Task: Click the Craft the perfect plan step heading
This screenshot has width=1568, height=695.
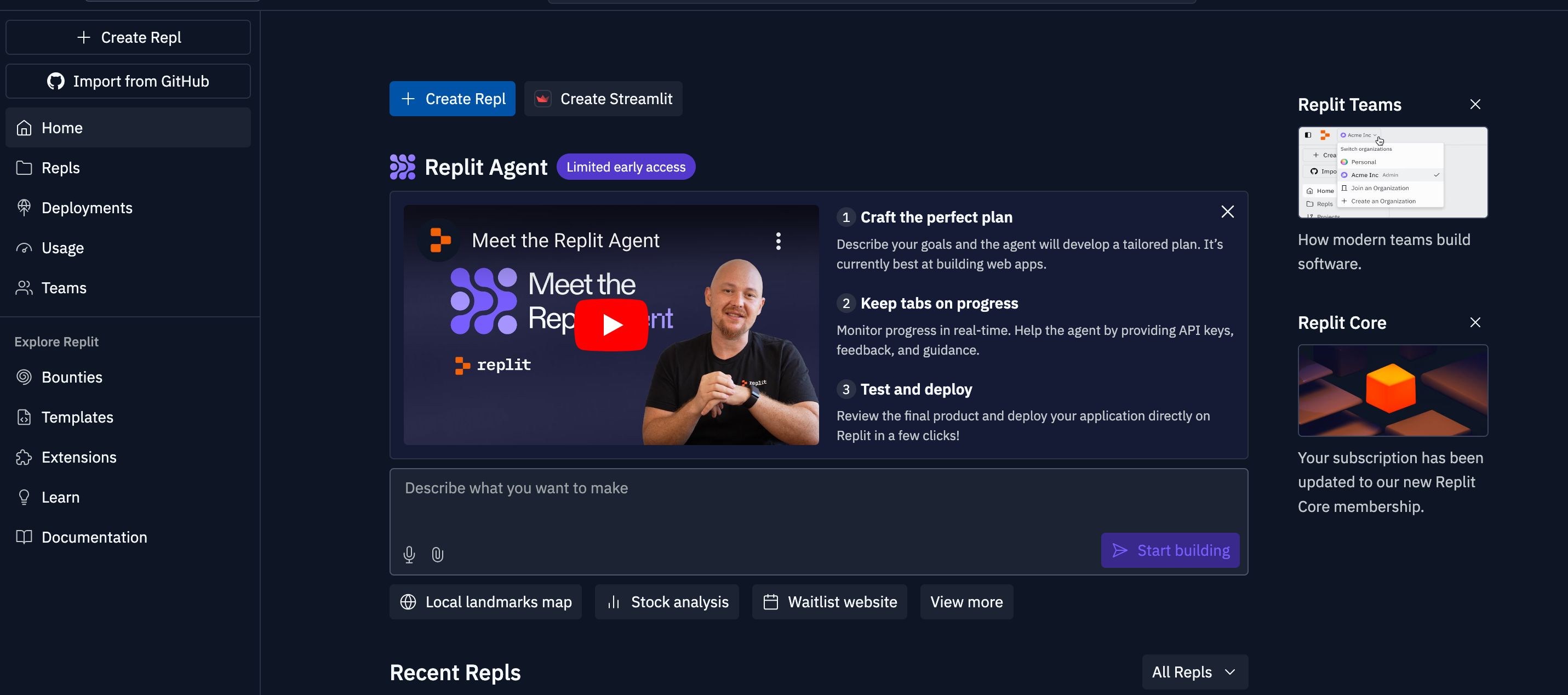Action: [936, 217]
